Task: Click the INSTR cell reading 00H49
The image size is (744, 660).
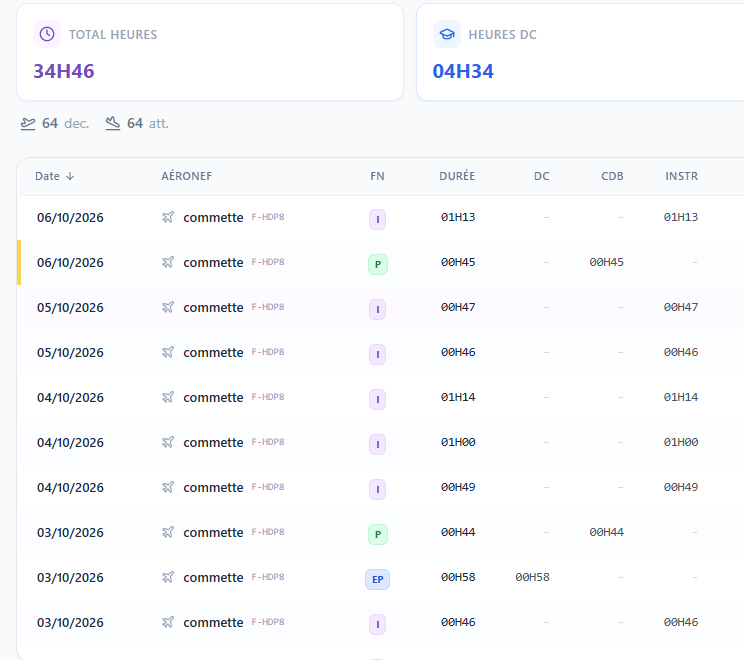Action: (681, 487)
